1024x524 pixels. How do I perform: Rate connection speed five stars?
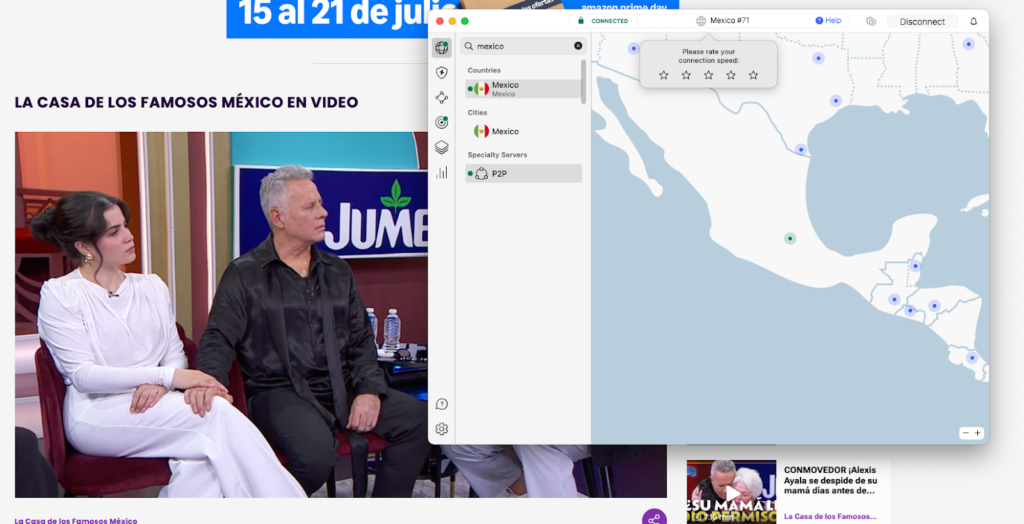[753, 75]
